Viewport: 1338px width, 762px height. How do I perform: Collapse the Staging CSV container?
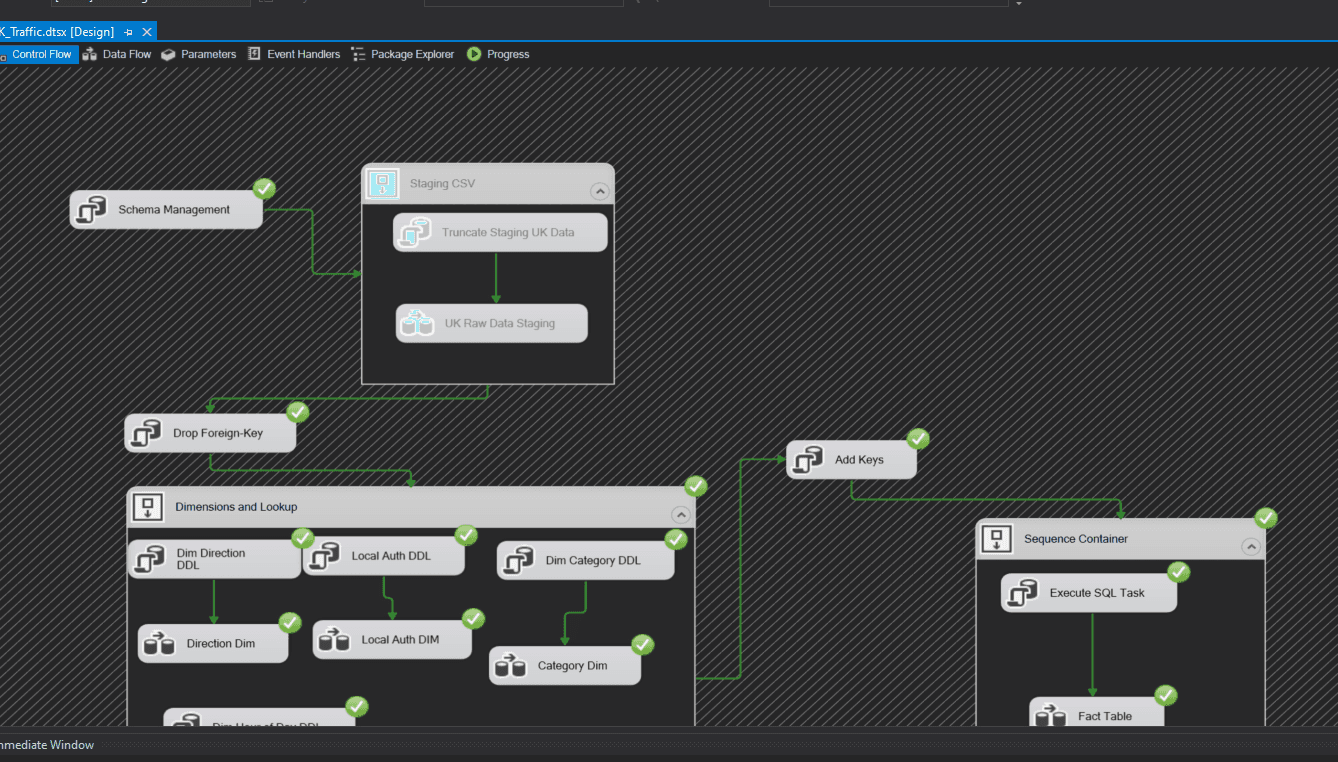[599, 190]
